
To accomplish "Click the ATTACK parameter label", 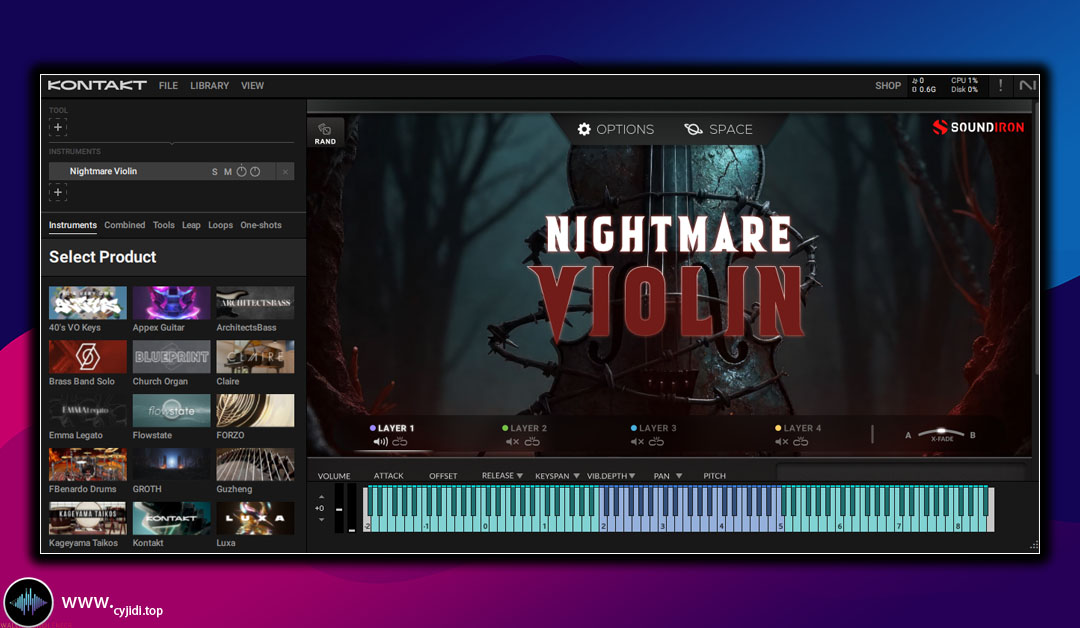I will pyautogui.click(x=388, y=476).
